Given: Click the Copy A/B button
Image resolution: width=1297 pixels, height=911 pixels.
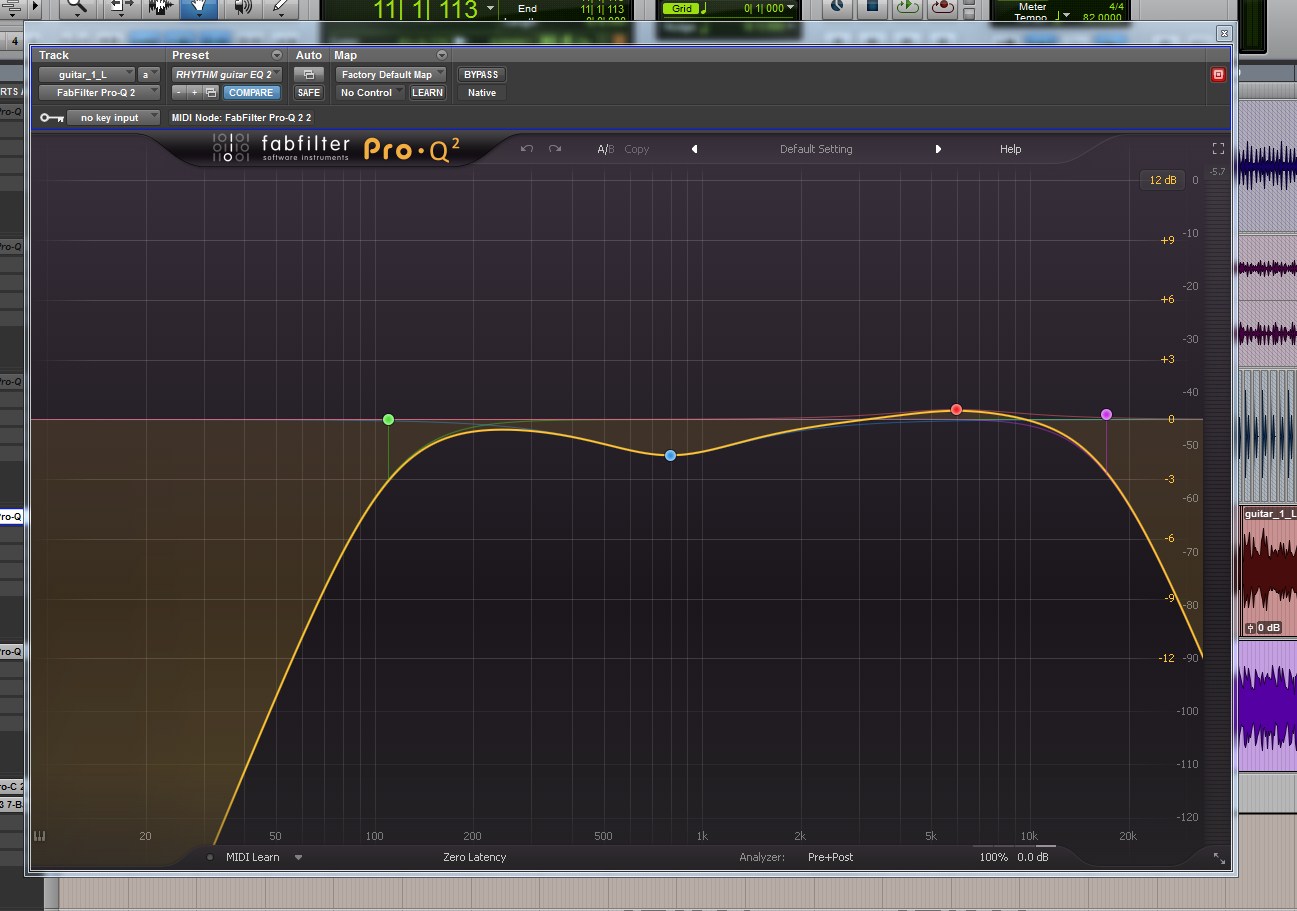Looking at the screenshot, I should click(637, 149).
